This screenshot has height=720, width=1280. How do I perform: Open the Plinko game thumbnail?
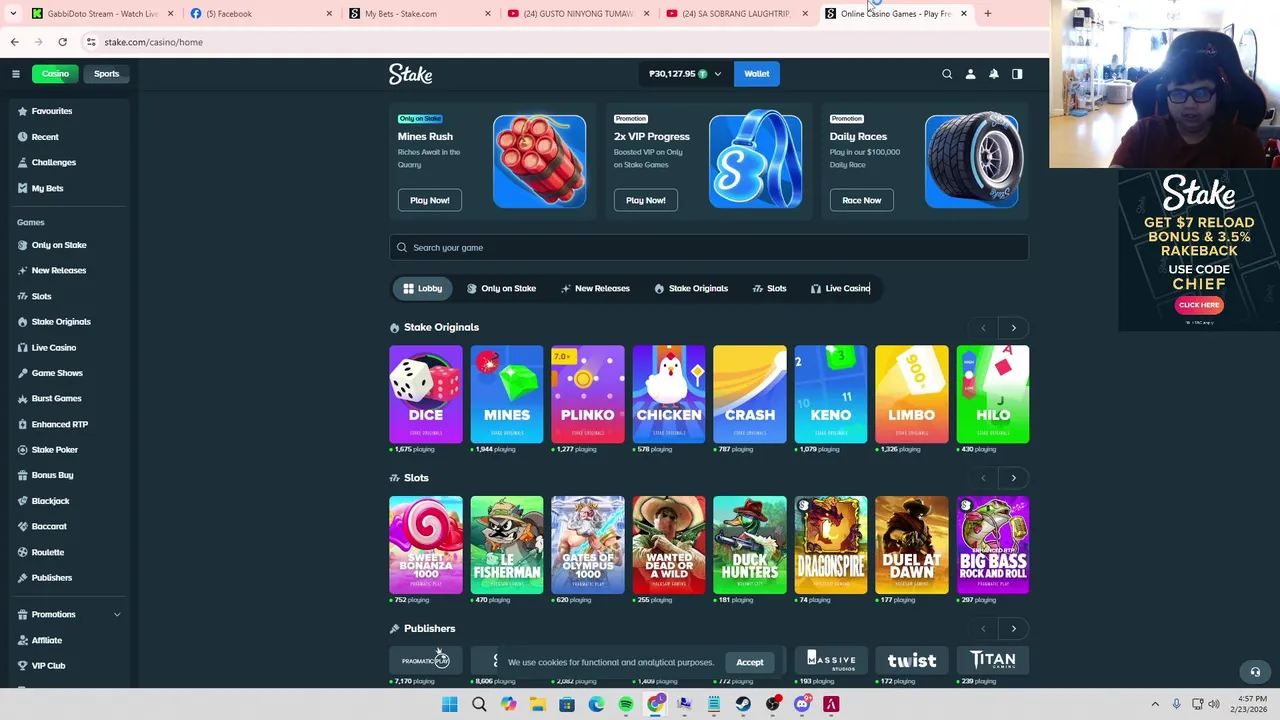tap(588, 394)
